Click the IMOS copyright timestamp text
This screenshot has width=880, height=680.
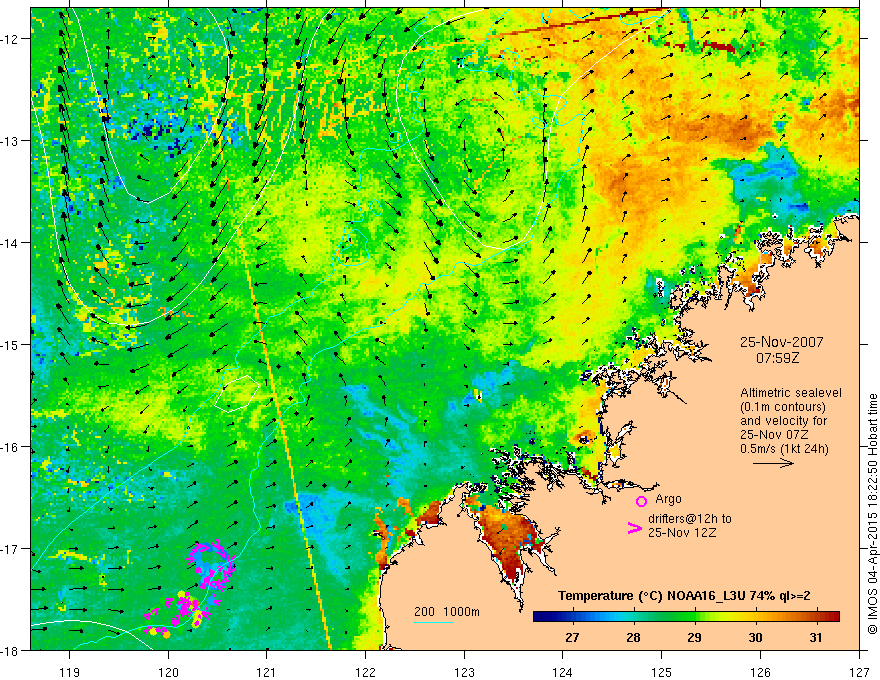872,513
